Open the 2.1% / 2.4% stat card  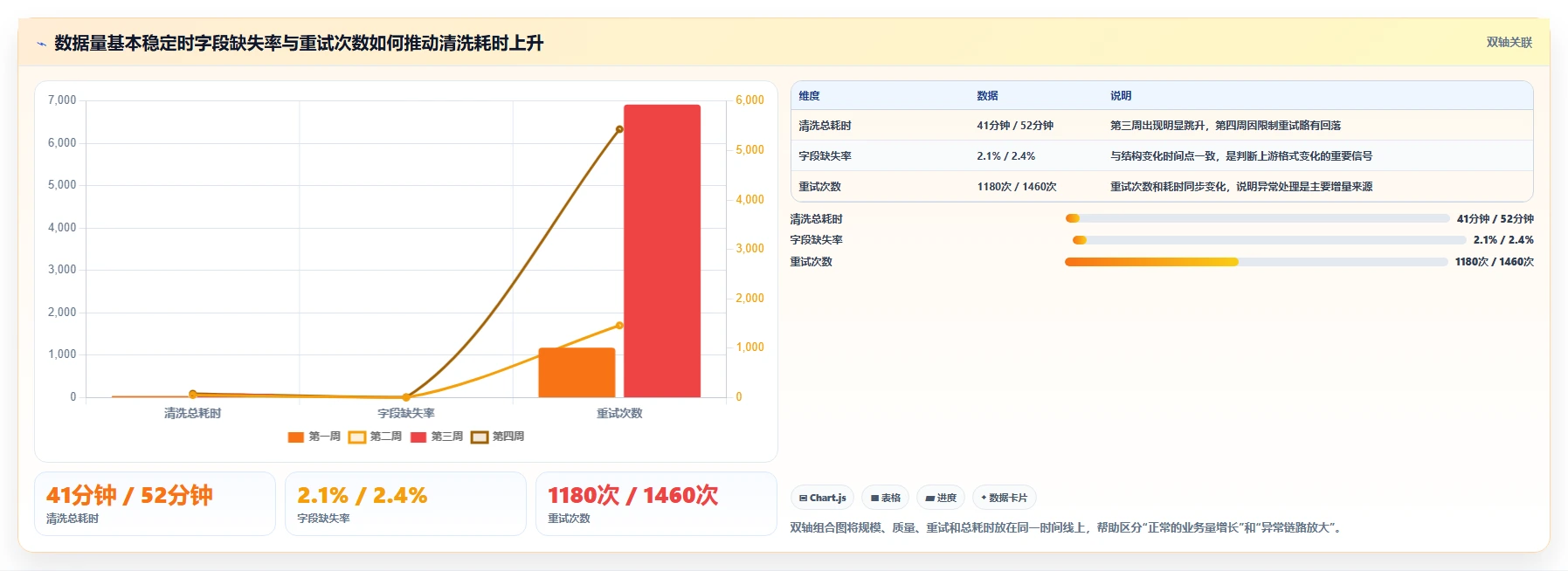click(405, 504)
